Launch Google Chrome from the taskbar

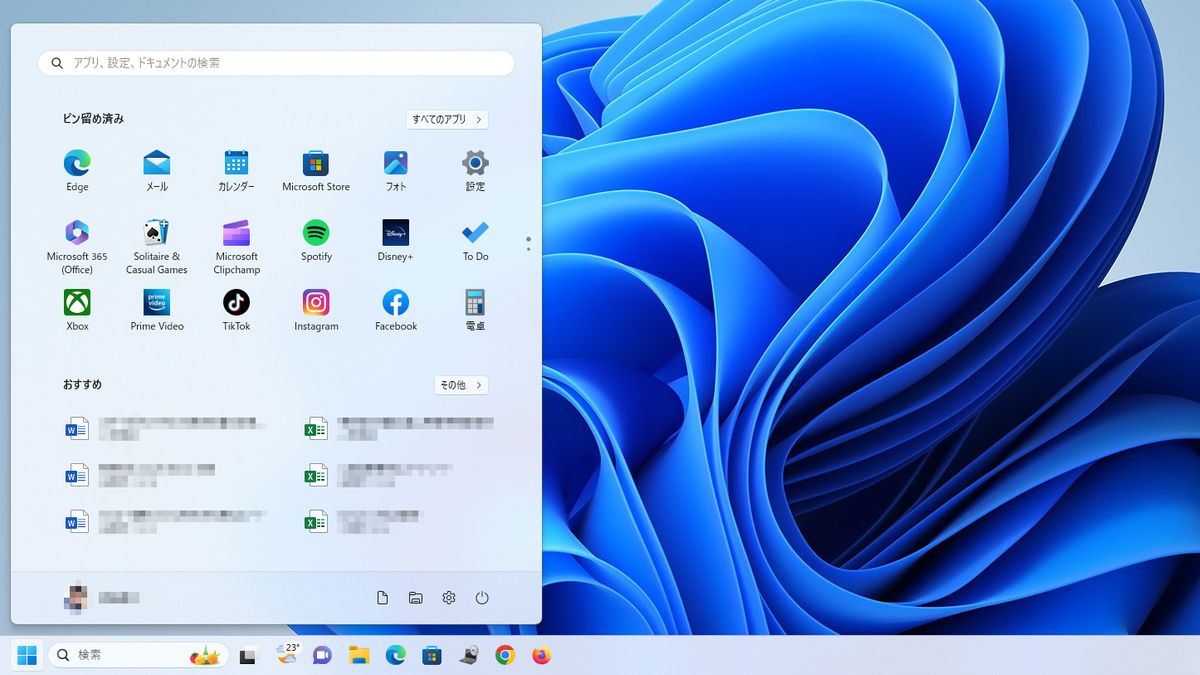505,655
